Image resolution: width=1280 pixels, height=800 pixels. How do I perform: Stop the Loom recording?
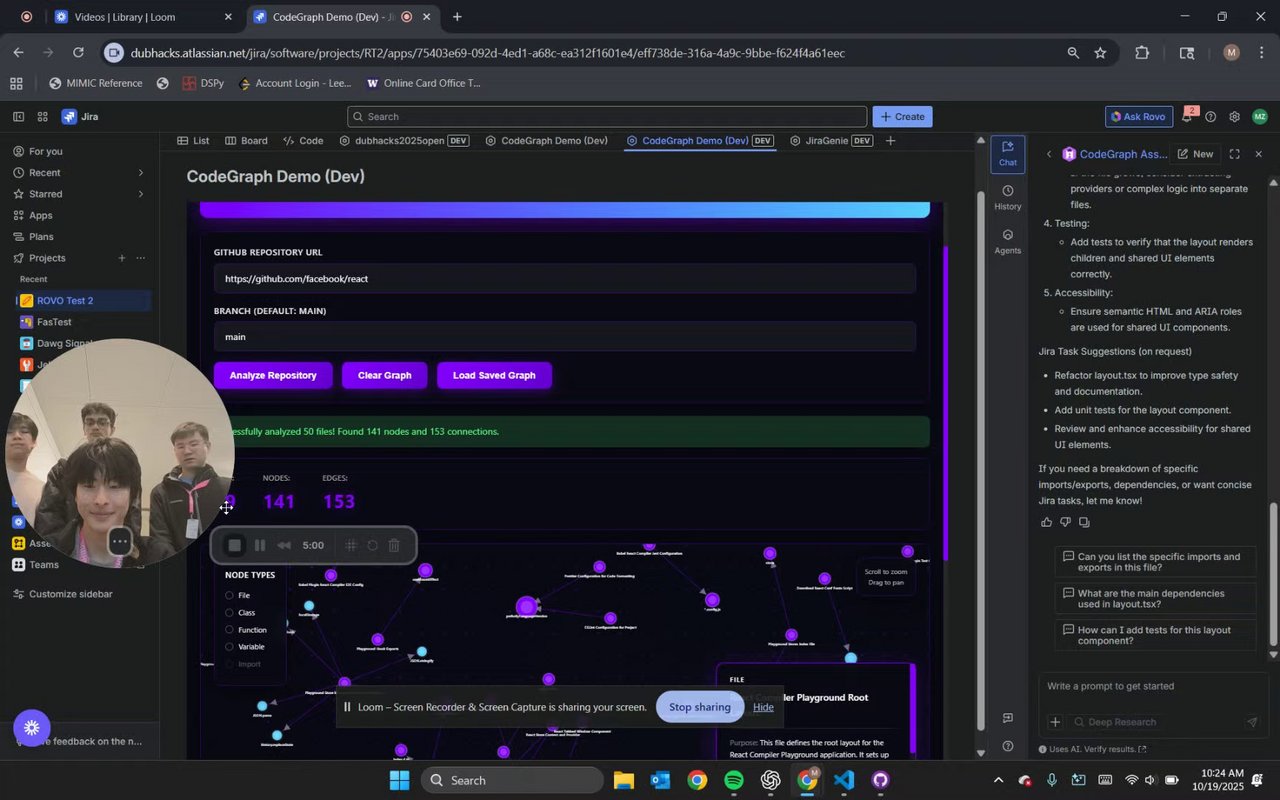(235, 545)
